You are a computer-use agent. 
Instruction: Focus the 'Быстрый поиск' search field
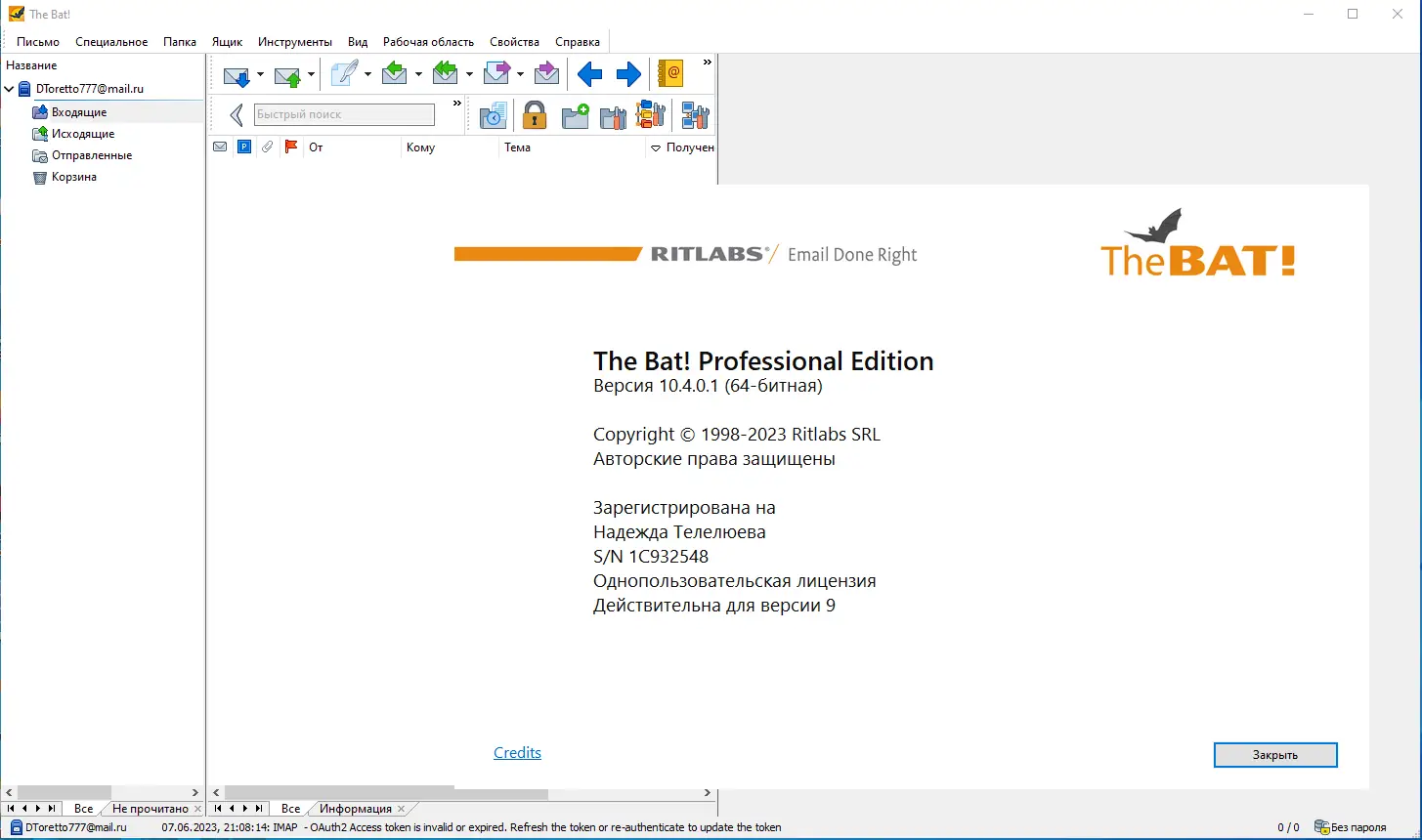[x=344, y=114]
